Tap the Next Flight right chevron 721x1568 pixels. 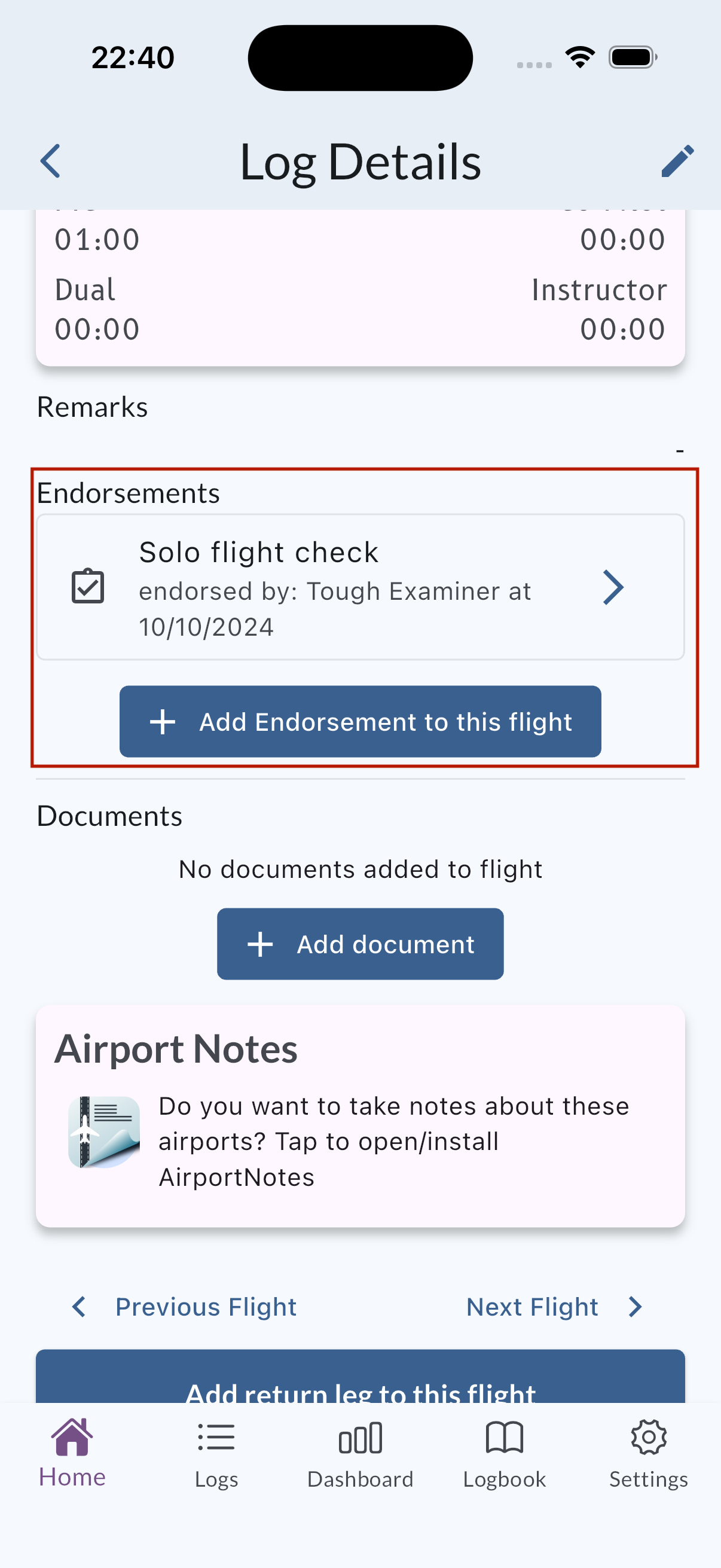click(636, 1306)
